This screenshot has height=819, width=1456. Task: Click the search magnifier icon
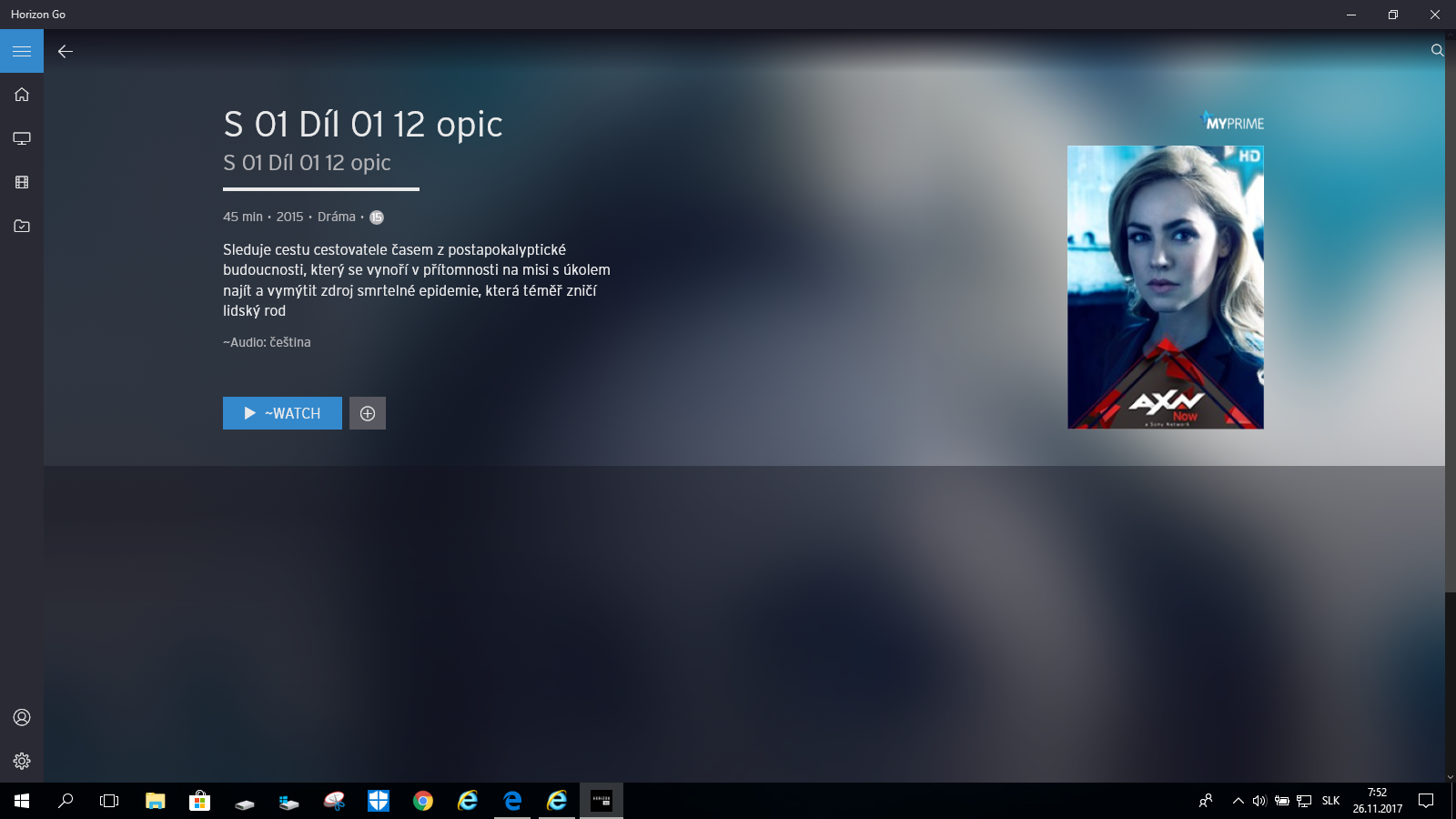pos(1437,51)
